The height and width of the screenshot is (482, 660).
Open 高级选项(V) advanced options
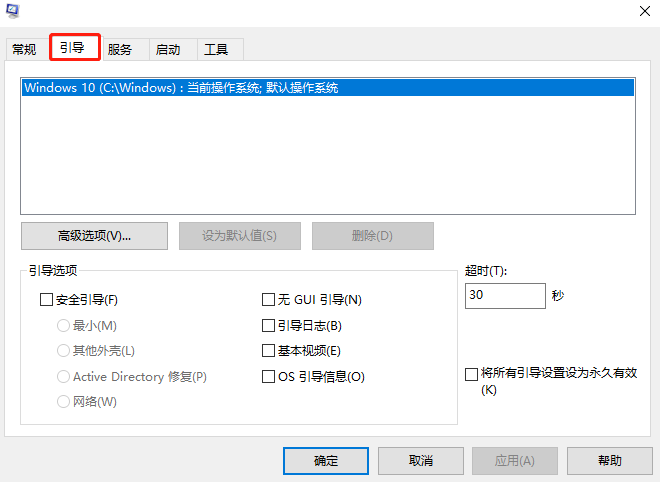tap(95, 236)
